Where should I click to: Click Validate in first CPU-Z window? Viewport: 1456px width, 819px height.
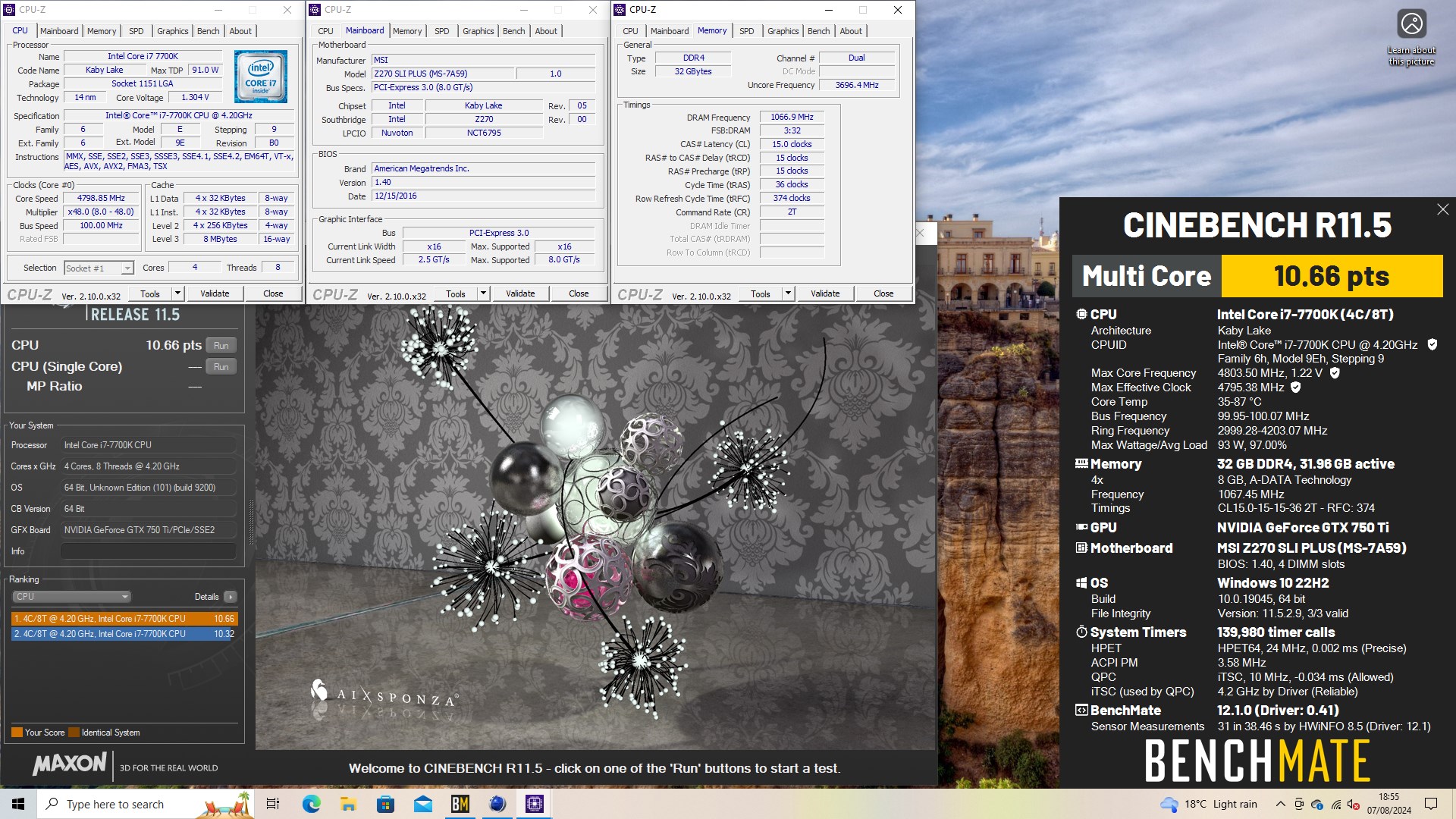[215, 293]
